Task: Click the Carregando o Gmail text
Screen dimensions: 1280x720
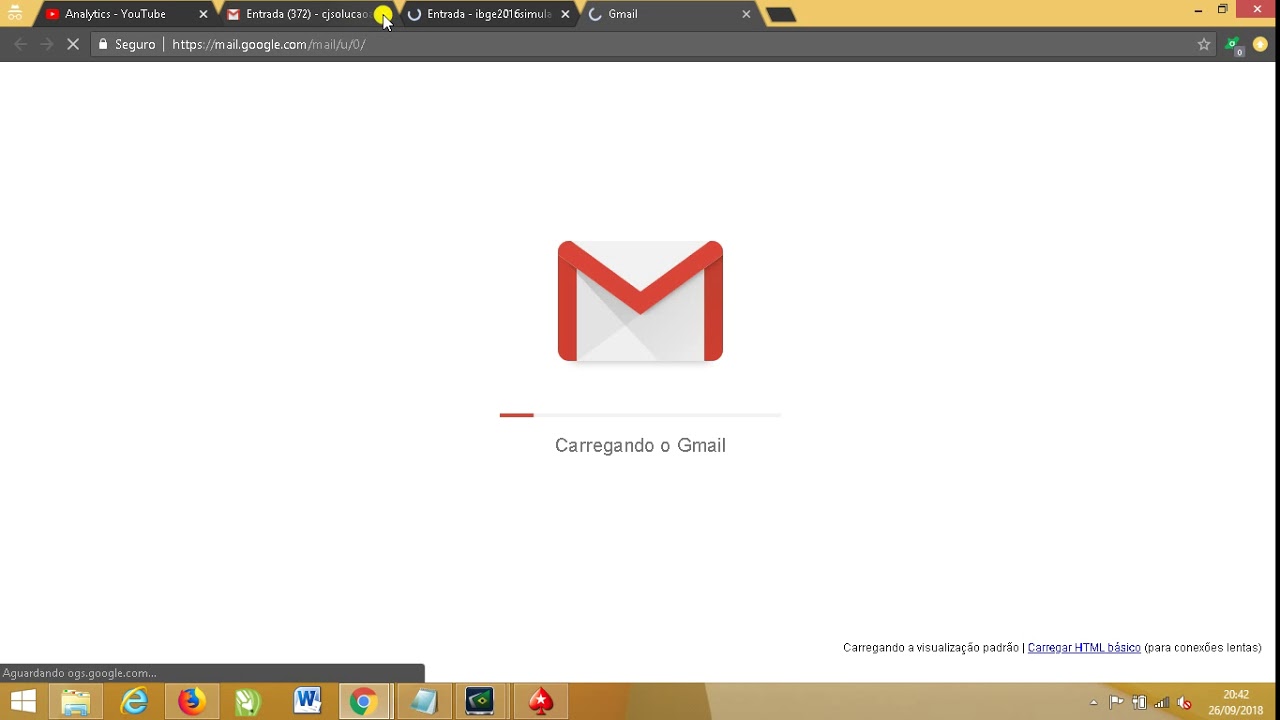Action: 640,445
